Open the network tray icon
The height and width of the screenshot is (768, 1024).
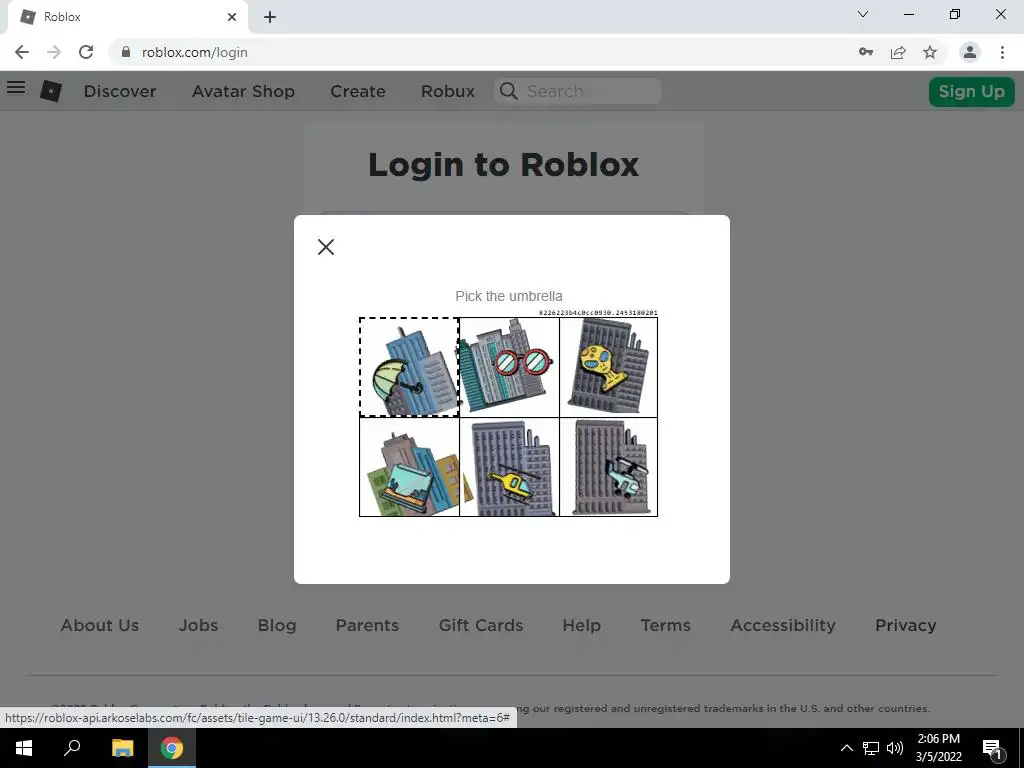pyautogui.click(x=871, y=748)
